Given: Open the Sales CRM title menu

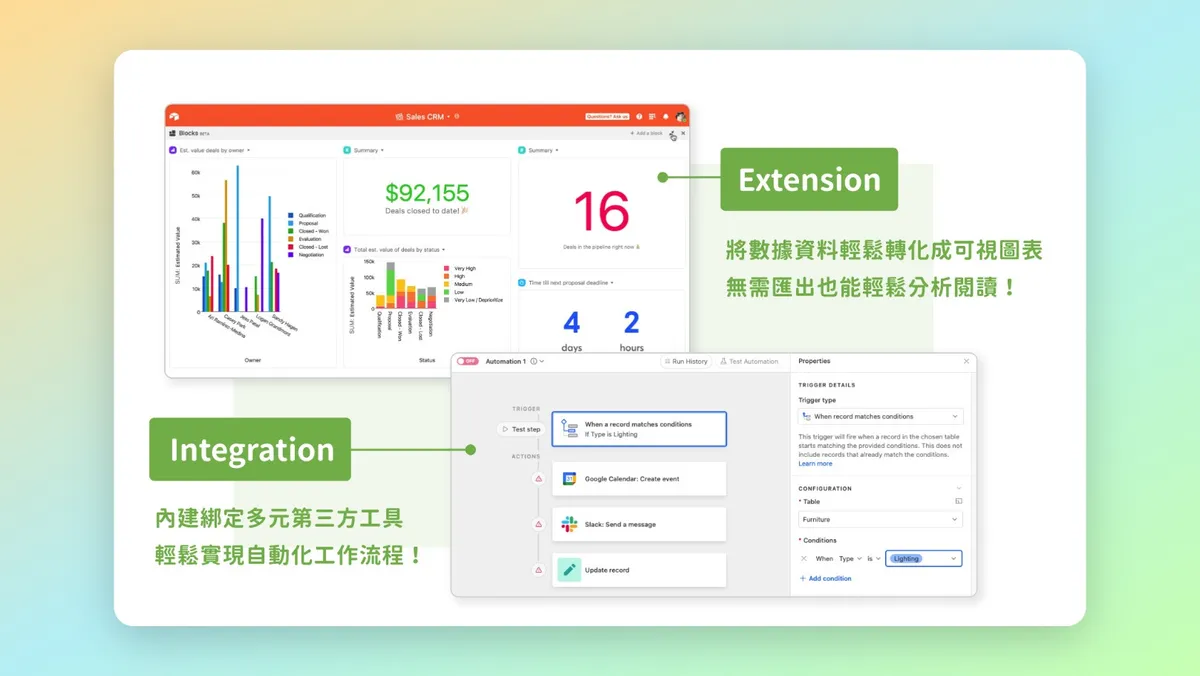Looking at the screenshot, I should (x=447, y=116).
